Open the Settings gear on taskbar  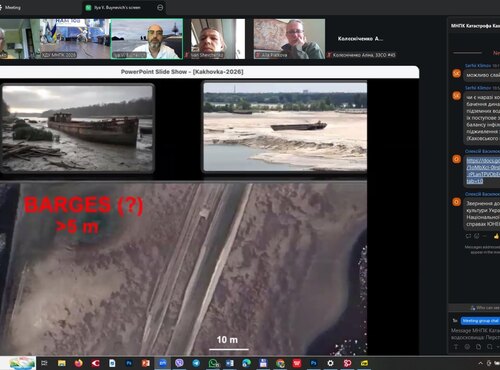click(x=330, y=363)
